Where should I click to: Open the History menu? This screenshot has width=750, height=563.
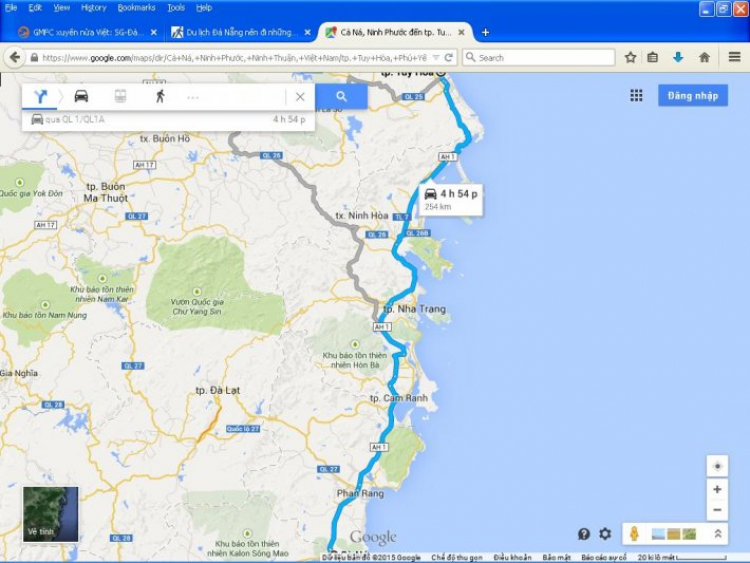coord(94,8)
